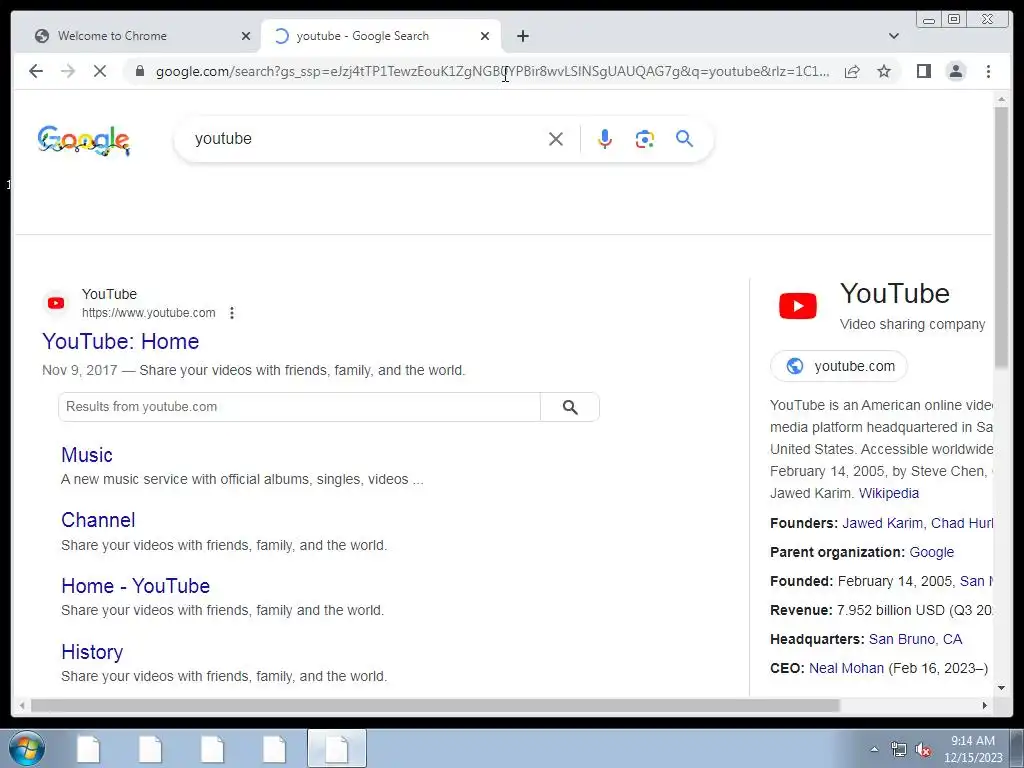The width and height of the screenshot is (1024, 768).
Task: Bookmark this tab with star icon
Action: coord(884,71)
